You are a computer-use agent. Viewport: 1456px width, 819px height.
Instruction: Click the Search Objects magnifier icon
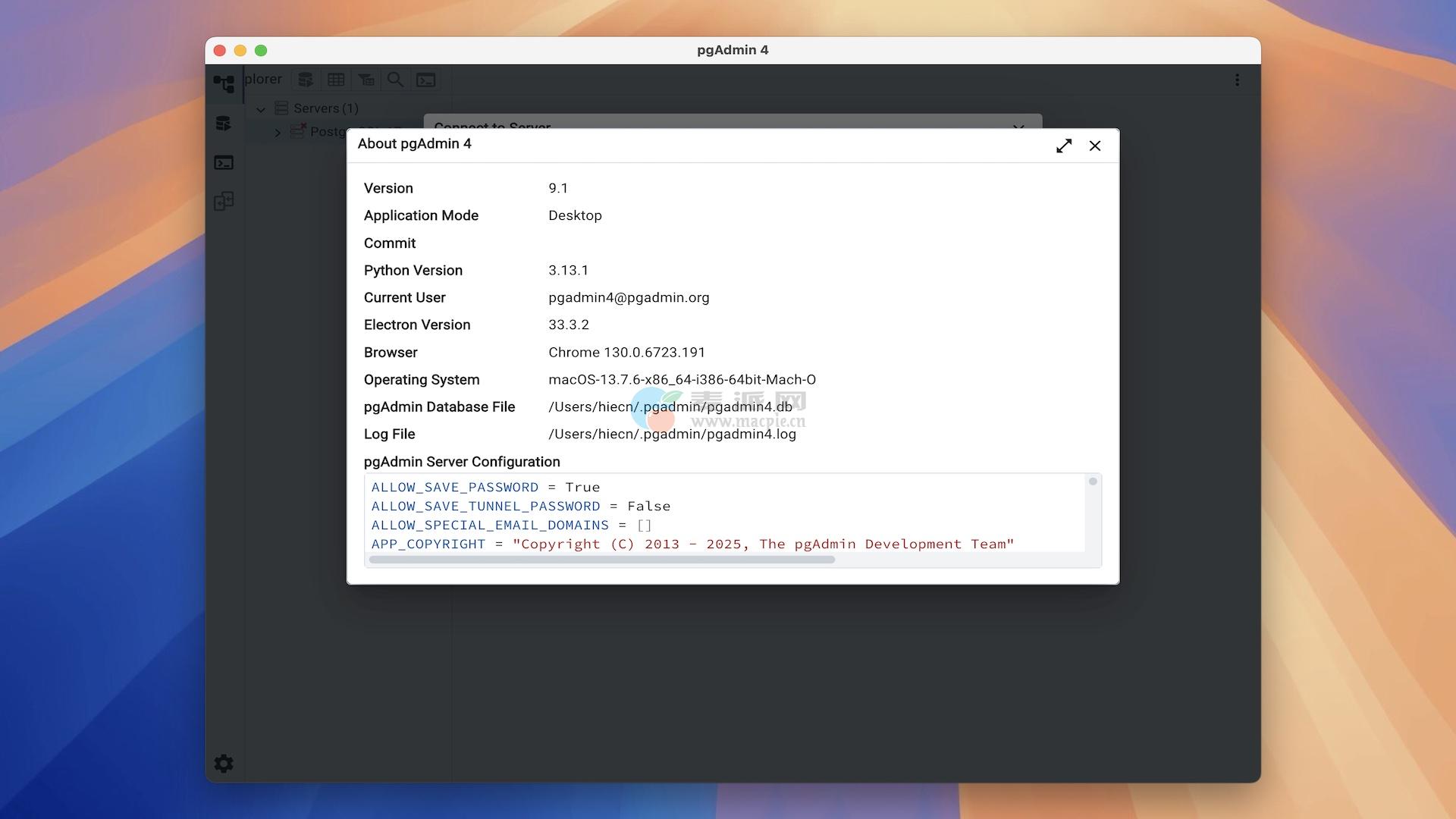coord(395,80)
